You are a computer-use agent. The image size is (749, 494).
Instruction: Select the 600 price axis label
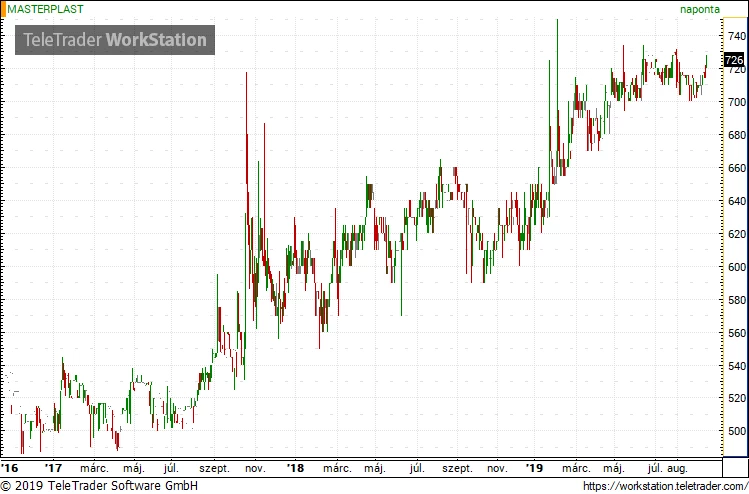[x=736, y=267]
